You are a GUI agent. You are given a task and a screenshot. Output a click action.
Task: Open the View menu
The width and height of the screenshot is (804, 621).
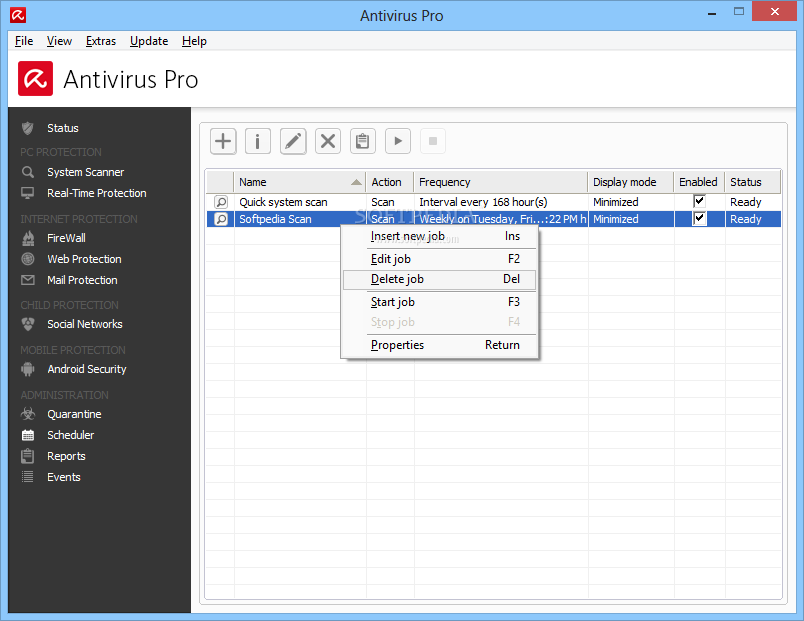[x=59, y=41]
